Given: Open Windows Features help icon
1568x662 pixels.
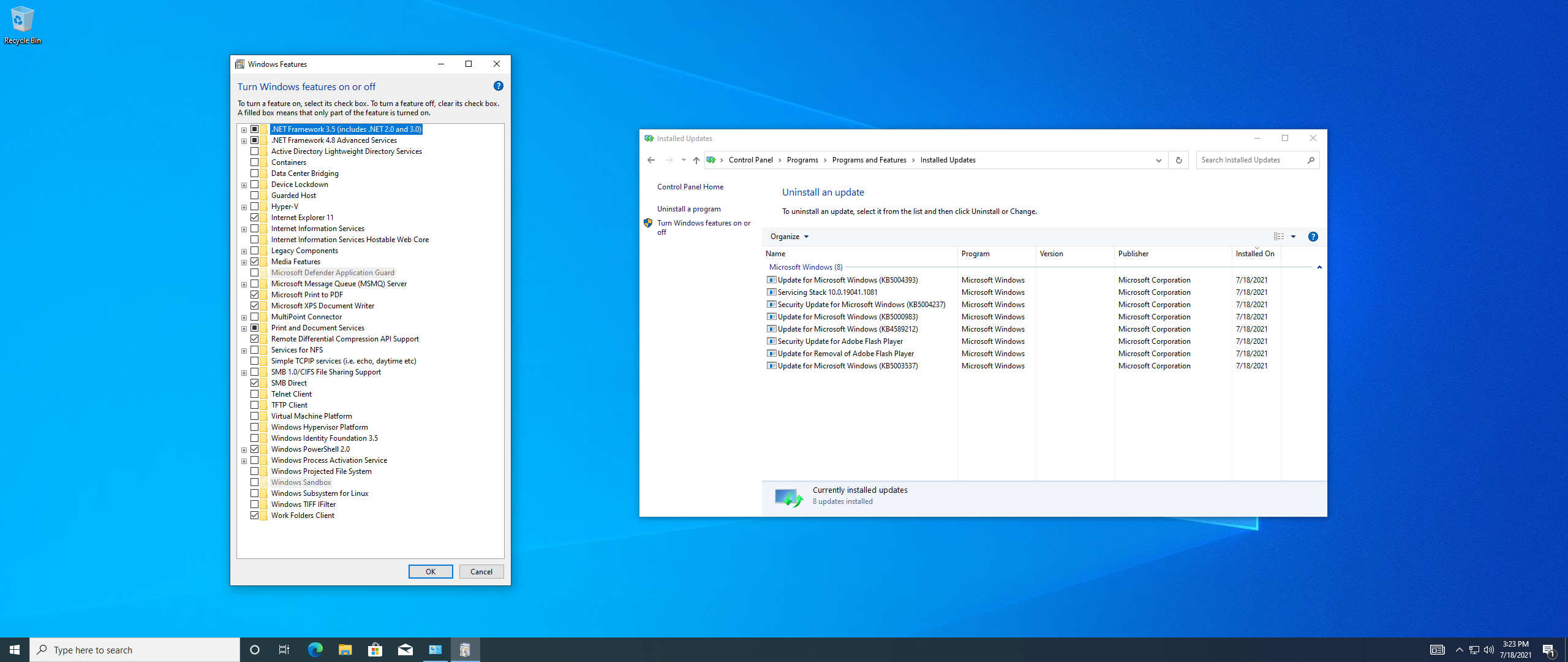Looking at the screenshot, I should [x=499, y=86].
